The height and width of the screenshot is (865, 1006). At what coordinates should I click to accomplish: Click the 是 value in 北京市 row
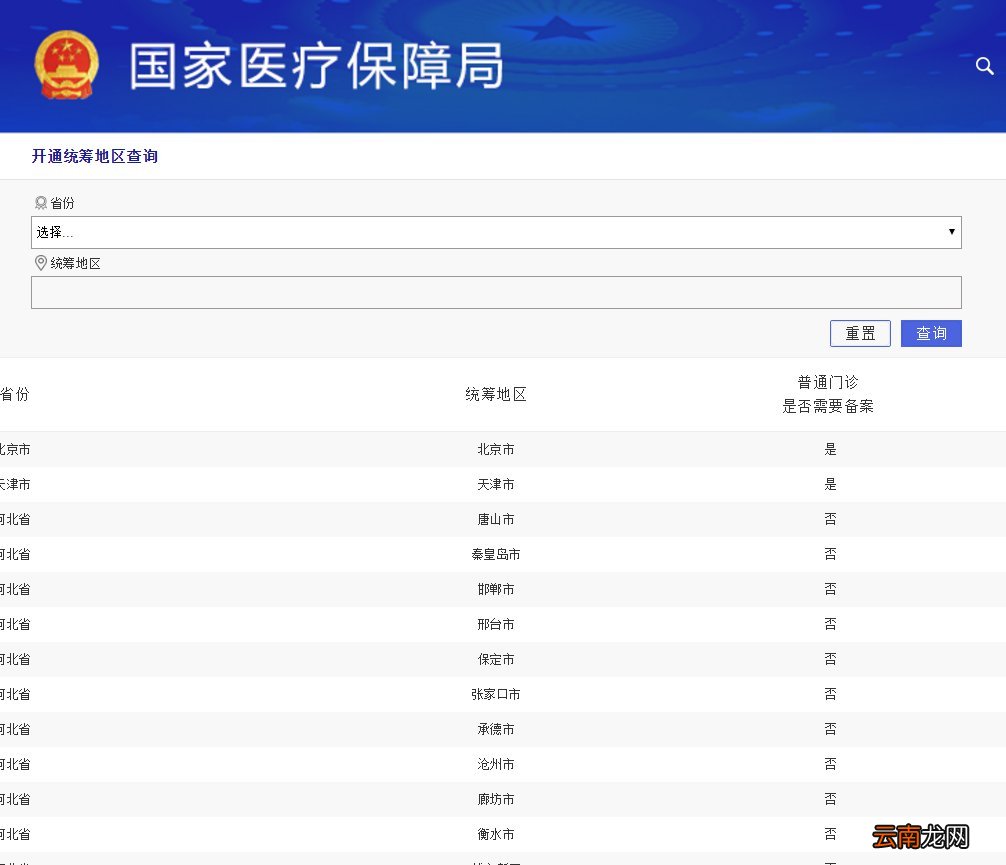tap(830, 449)
